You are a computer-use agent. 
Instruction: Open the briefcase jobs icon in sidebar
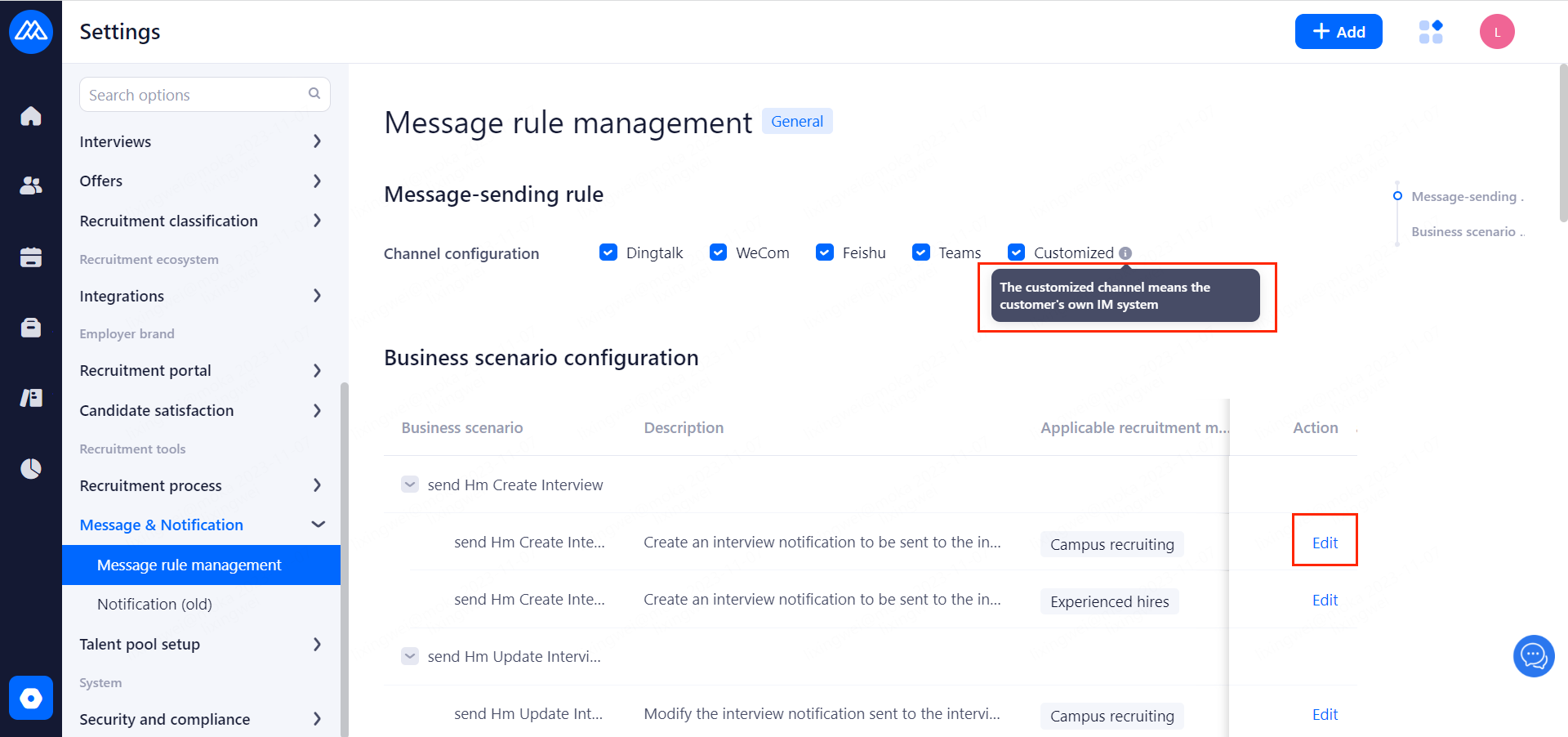coord(31,328)
